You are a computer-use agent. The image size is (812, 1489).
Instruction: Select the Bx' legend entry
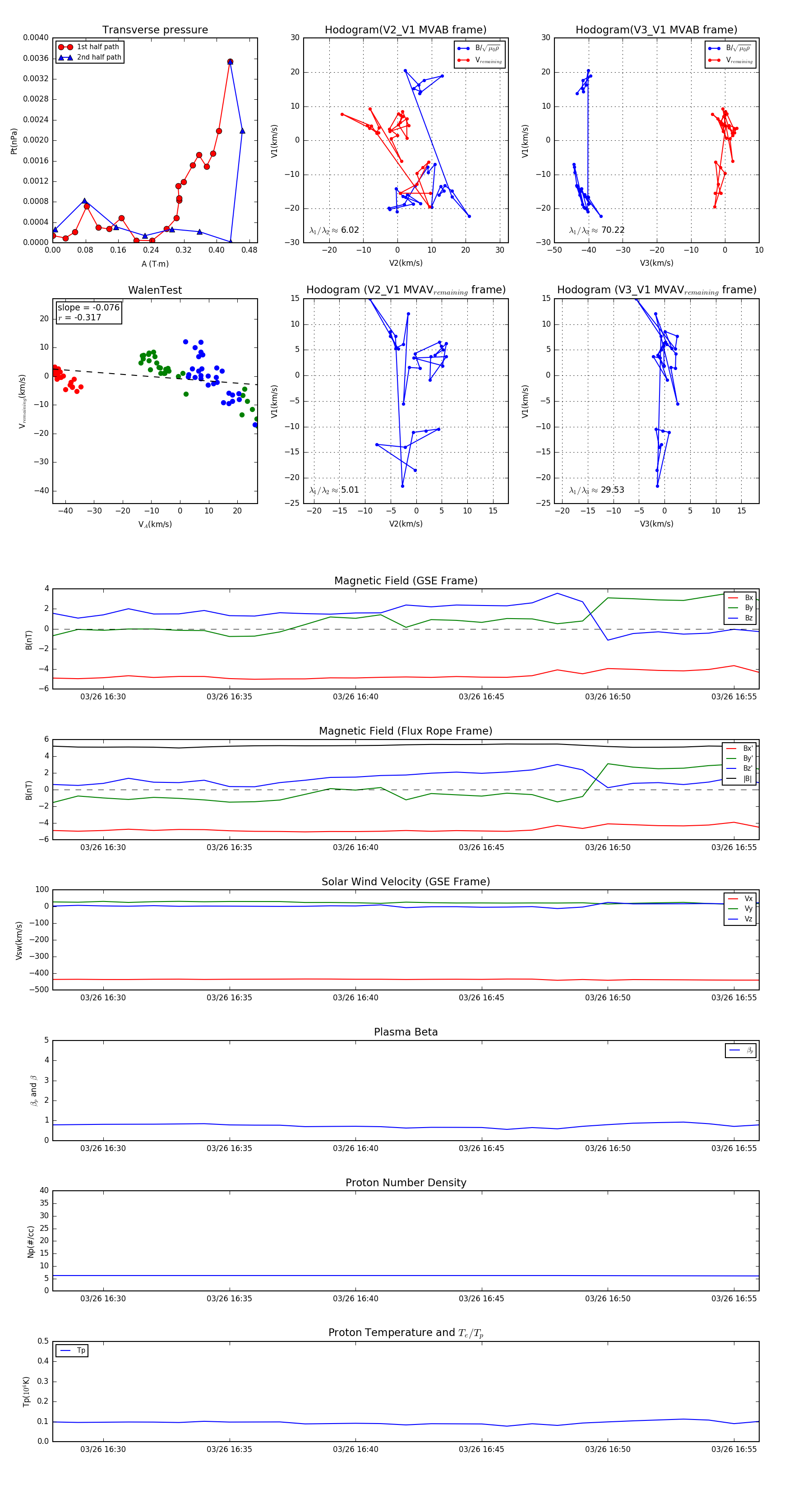[740, 749]
